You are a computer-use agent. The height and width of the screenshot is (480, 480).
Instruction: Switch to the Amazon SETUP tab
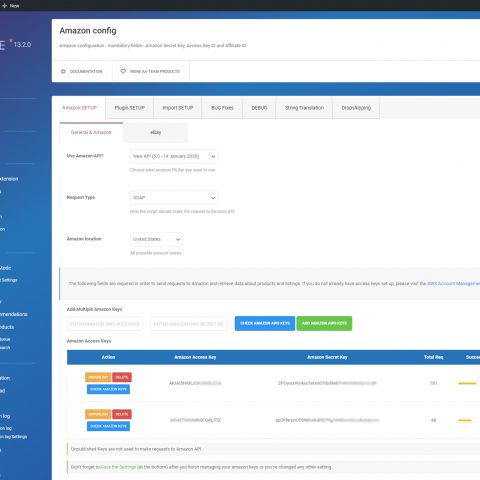point(79,108)
